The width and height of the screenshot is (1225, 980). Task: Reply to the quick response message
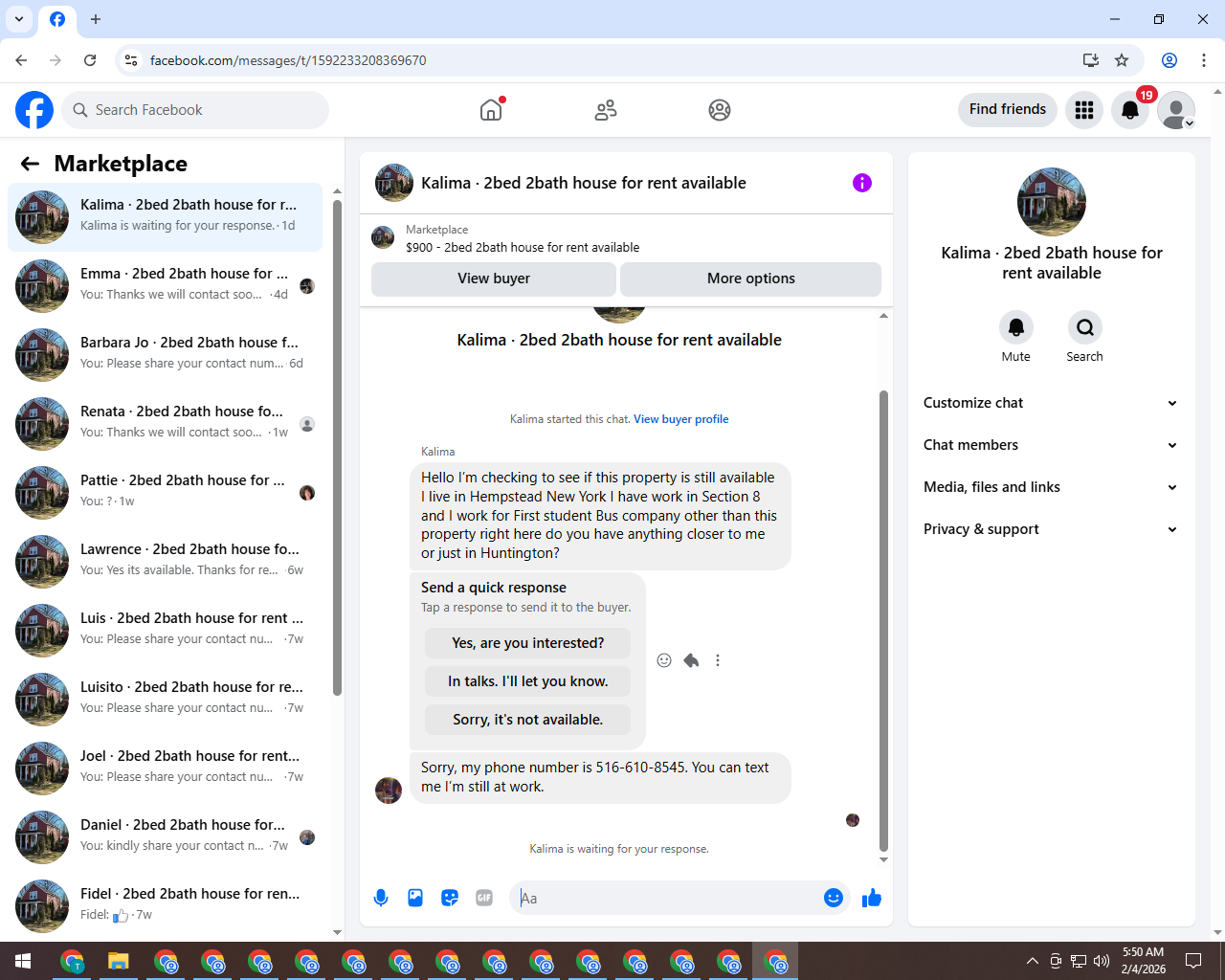[691, 660]
